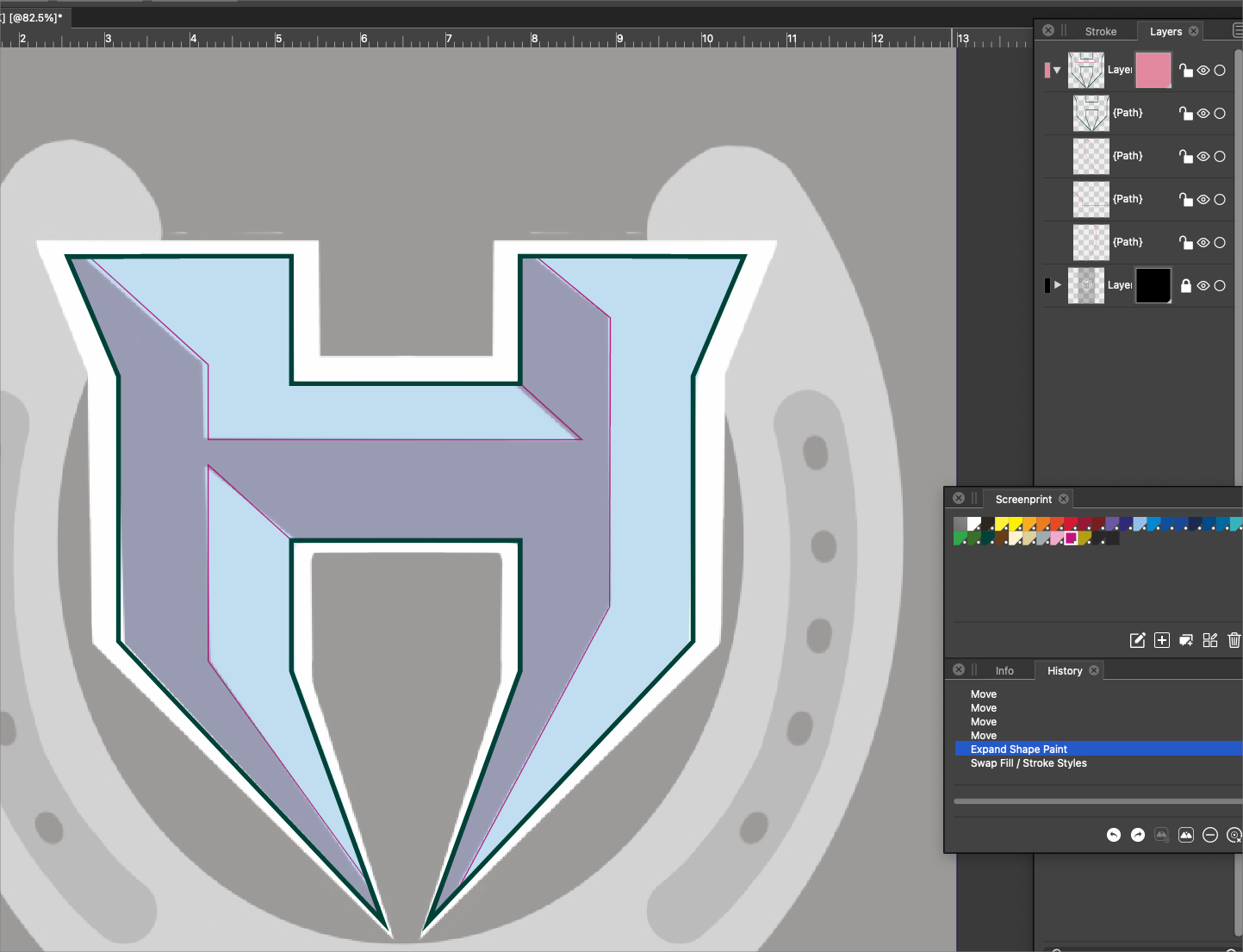Toggle visibility of the first {Path} sublayer
This screenshot has width=1243, height=952.
coord(1203,114)
